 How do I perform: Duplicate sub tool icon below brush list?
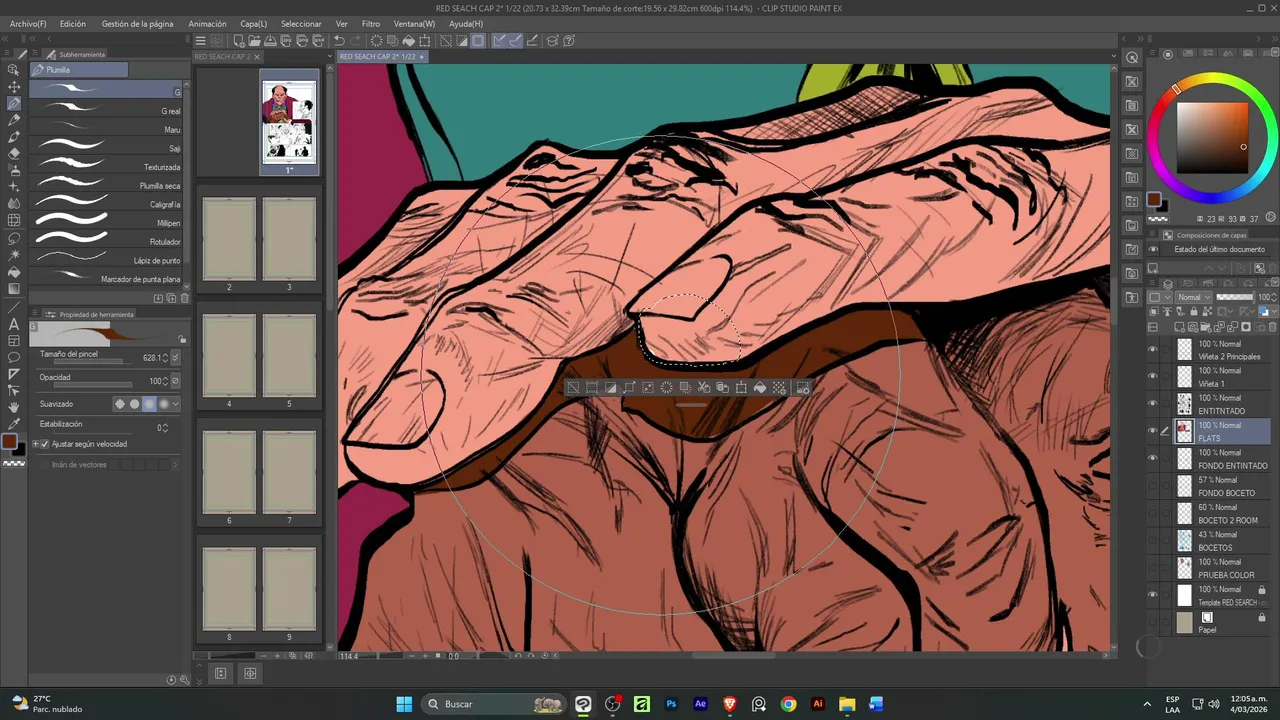pyautogui.click(x=171, y=298)
